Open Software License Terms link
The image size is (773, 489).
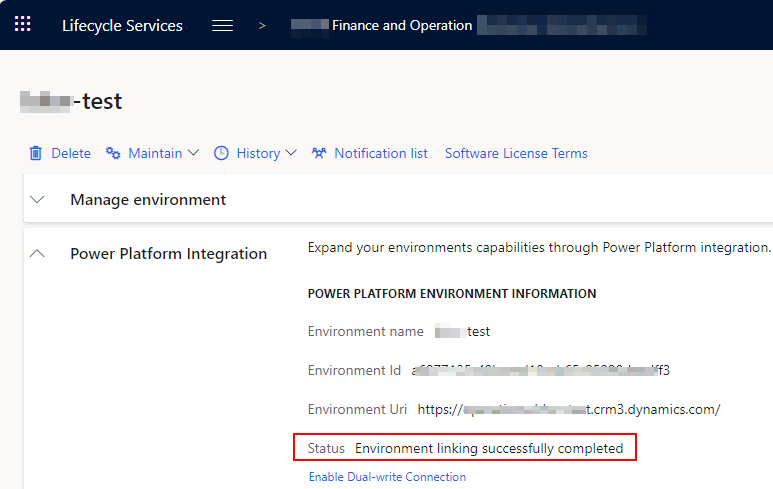tap(516, 153)
